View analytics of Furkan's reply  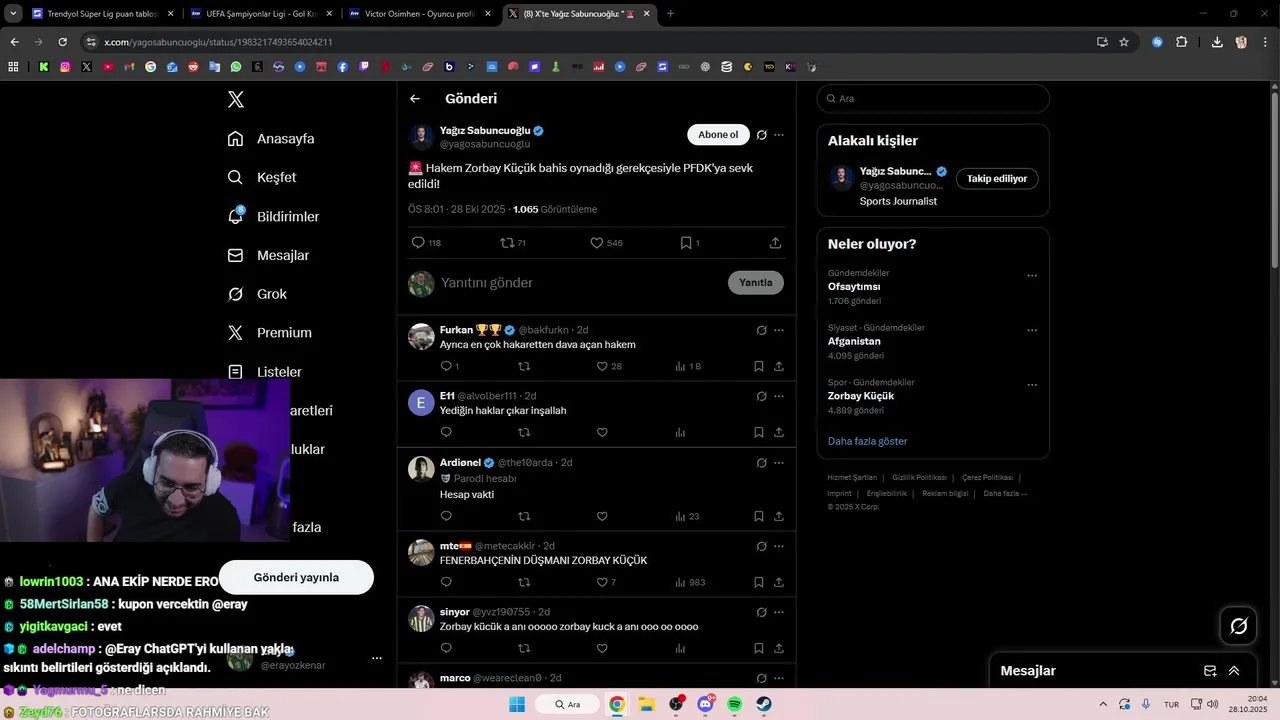(680, 366)
